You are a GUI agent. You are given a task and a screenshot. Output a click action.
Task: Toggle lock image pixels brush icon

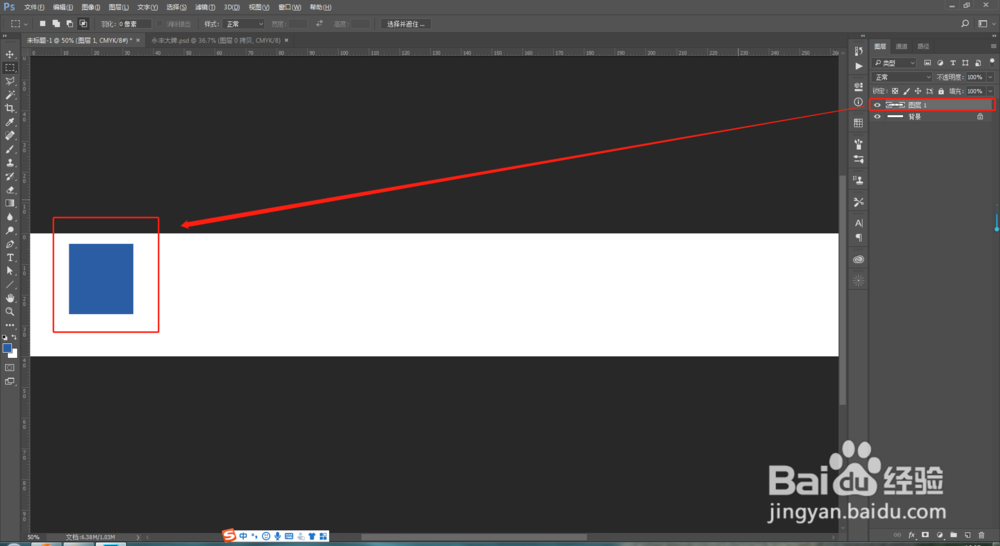point(906,91)
